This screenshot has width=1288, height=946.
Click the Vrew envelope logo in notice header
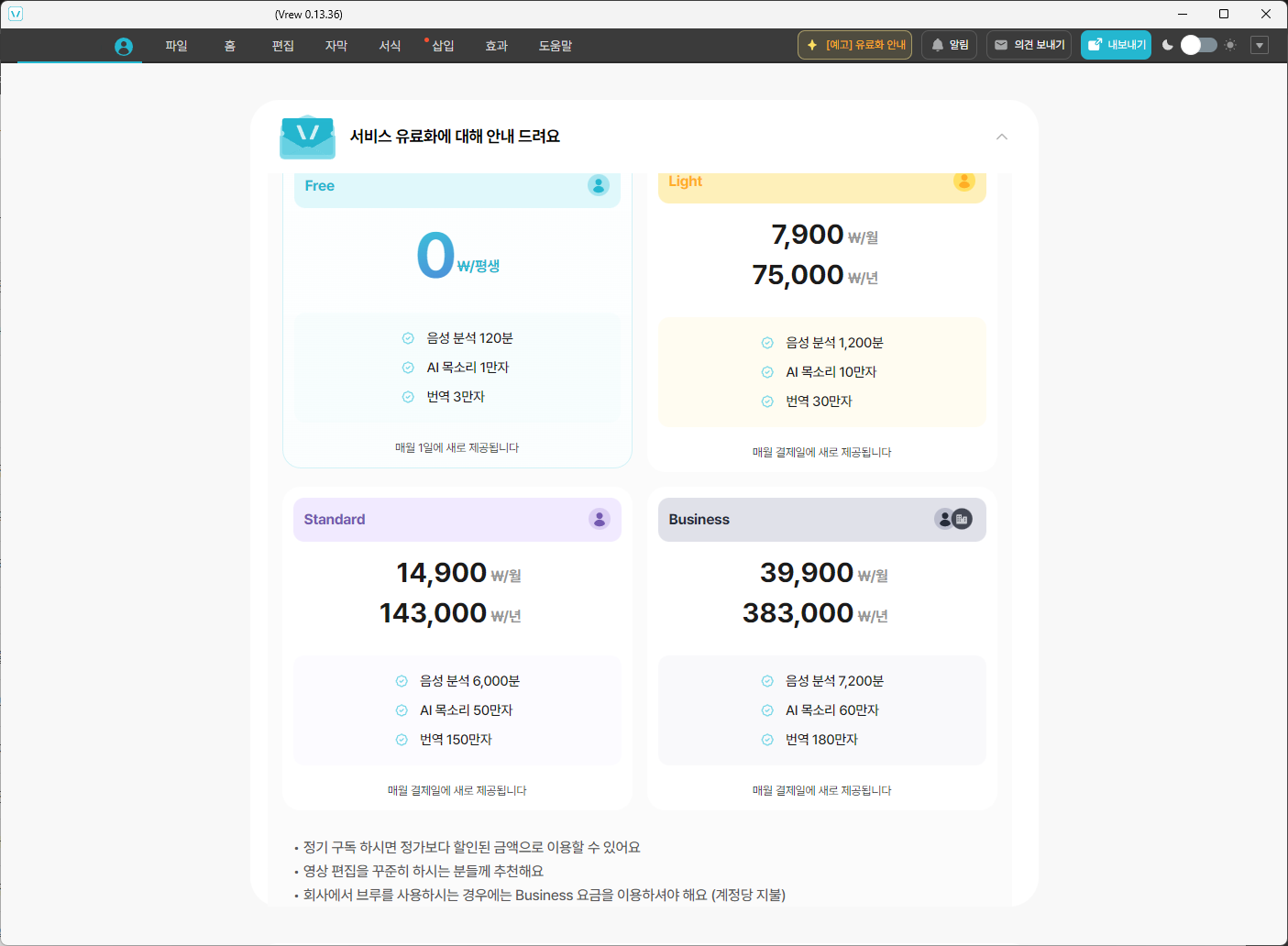pyautogui.click(x=307, y=137)
